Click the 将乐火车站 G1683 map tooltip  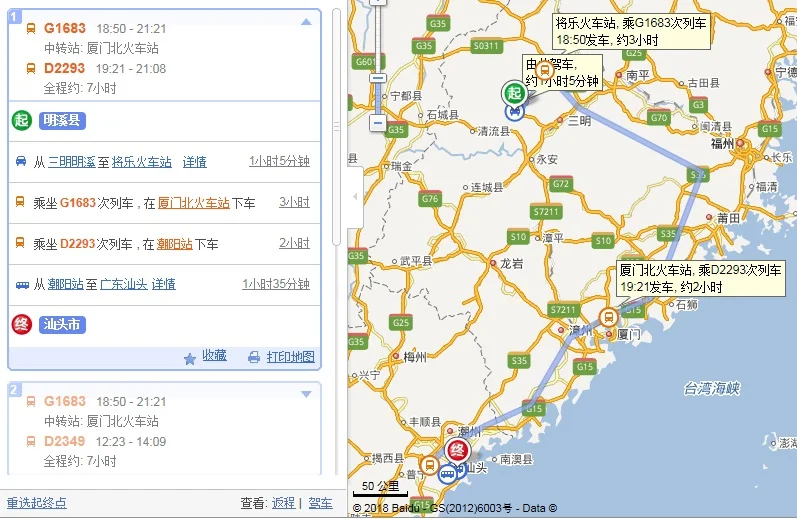pyautogui.click(x=631, y=31)
